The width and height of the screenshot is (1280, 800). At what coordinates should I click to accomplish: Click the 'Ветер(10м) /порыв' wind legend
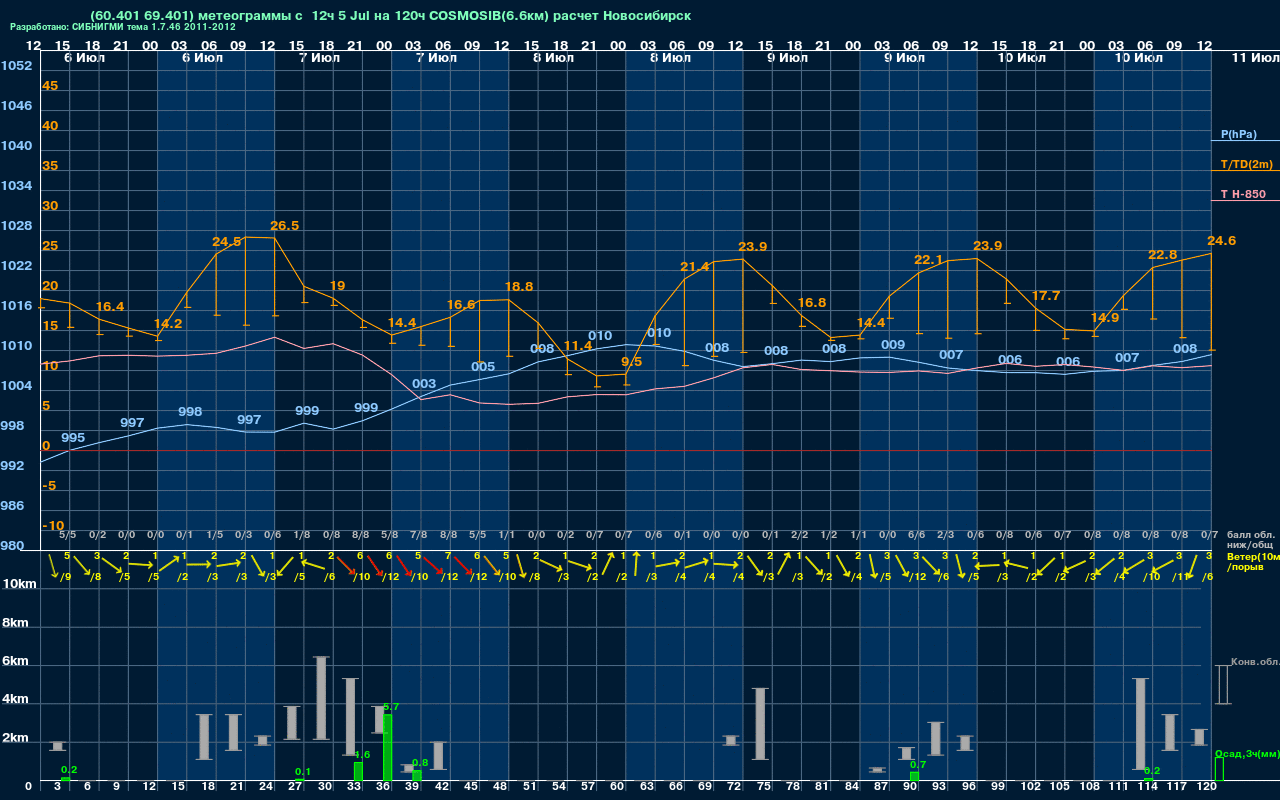(x=1252, y=562)
